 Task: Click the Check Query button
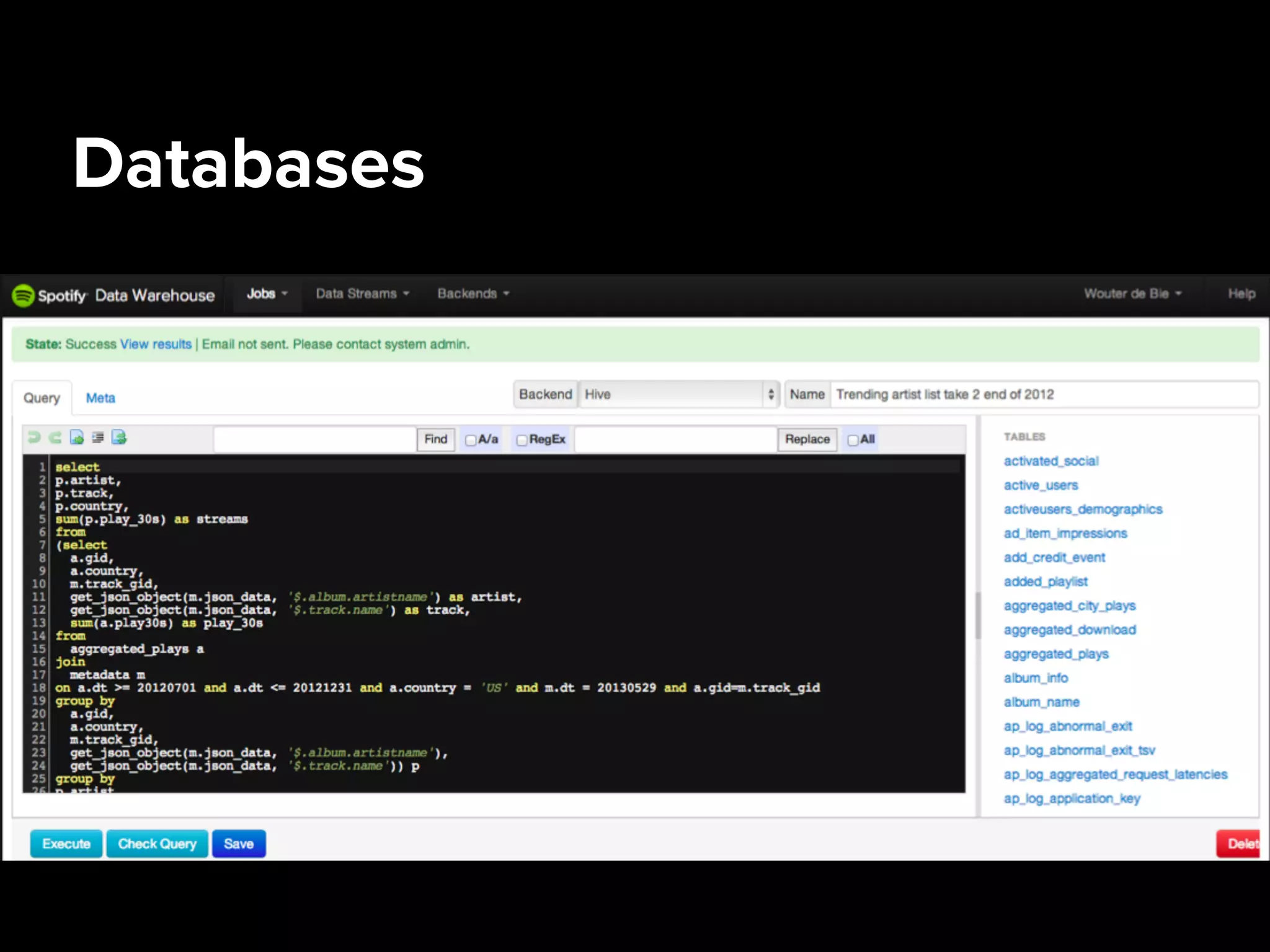[x=158, y=844]
